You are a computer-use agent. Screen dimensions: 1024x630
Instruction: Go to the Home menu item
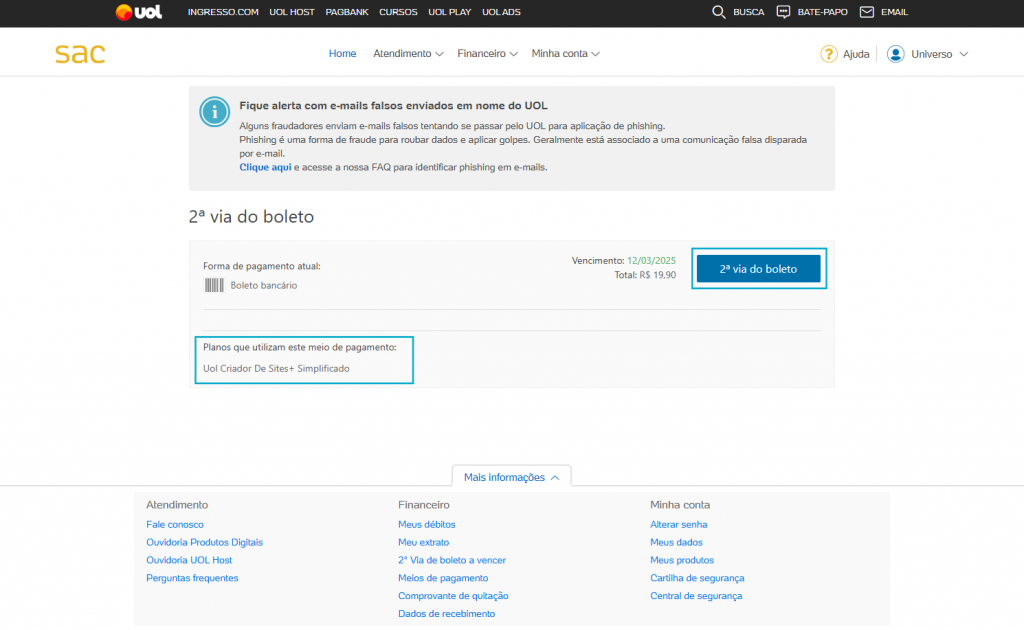pyautogui.click(x=342, y=54)
